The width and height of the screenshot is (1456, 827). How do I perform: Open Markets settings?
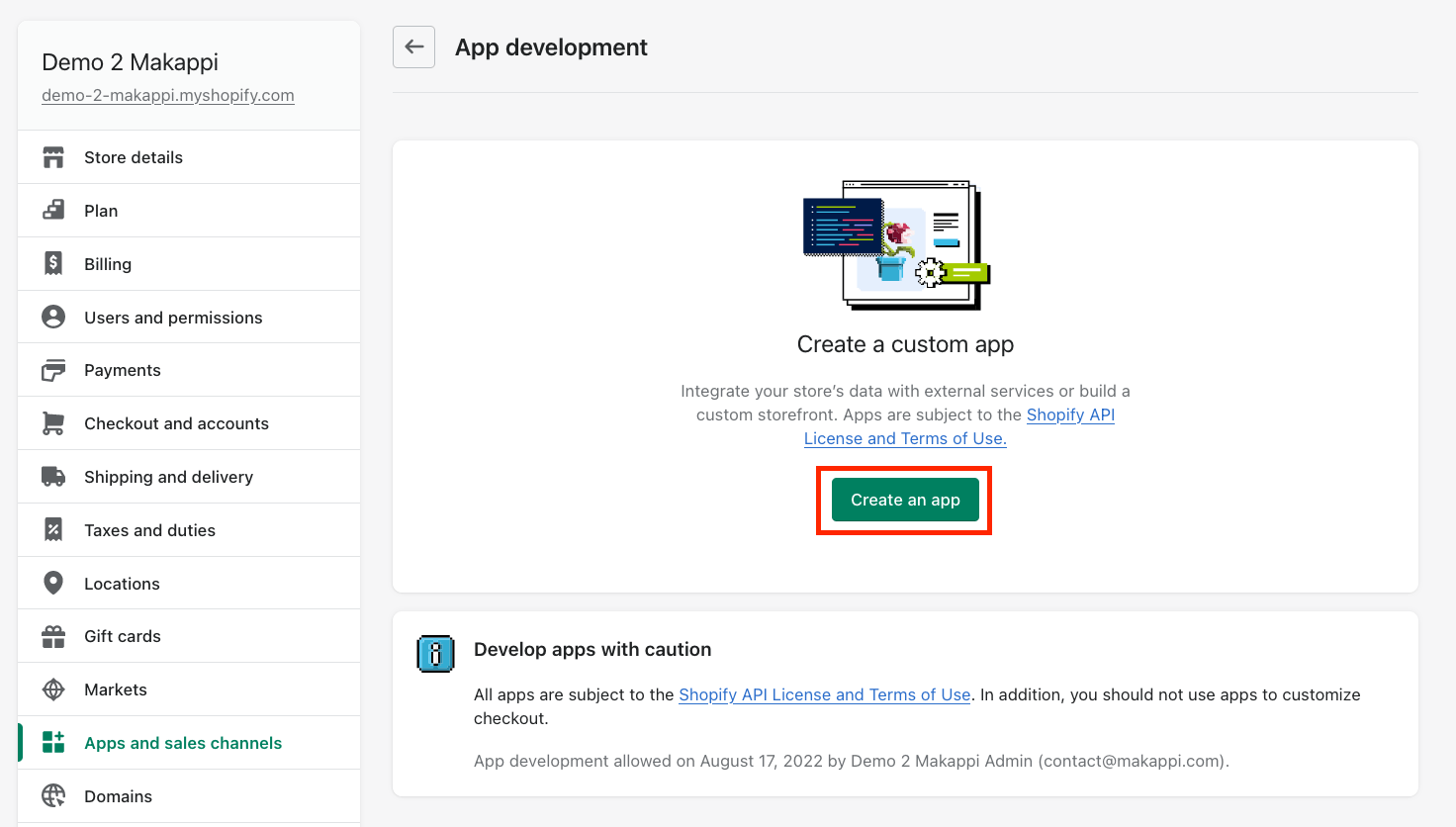[189, 689]
